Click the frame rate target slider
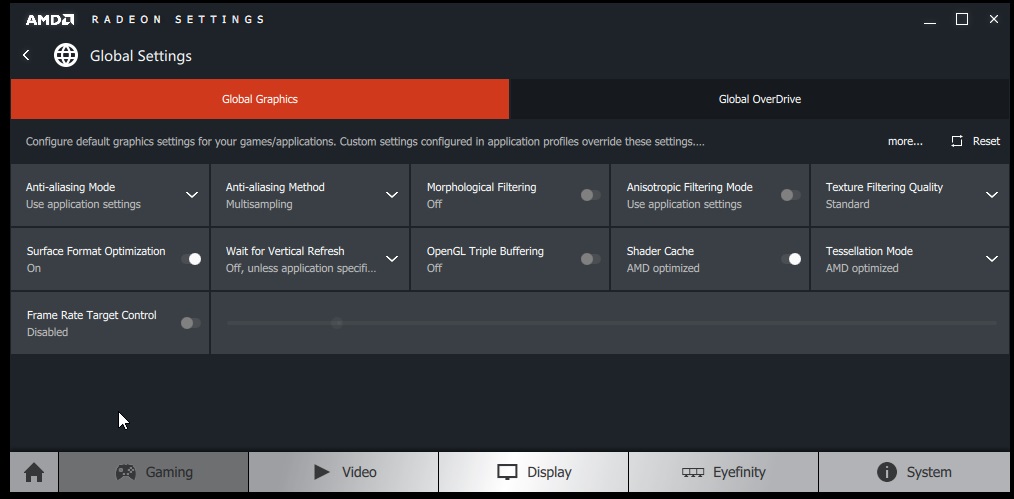 pos(611,323)
